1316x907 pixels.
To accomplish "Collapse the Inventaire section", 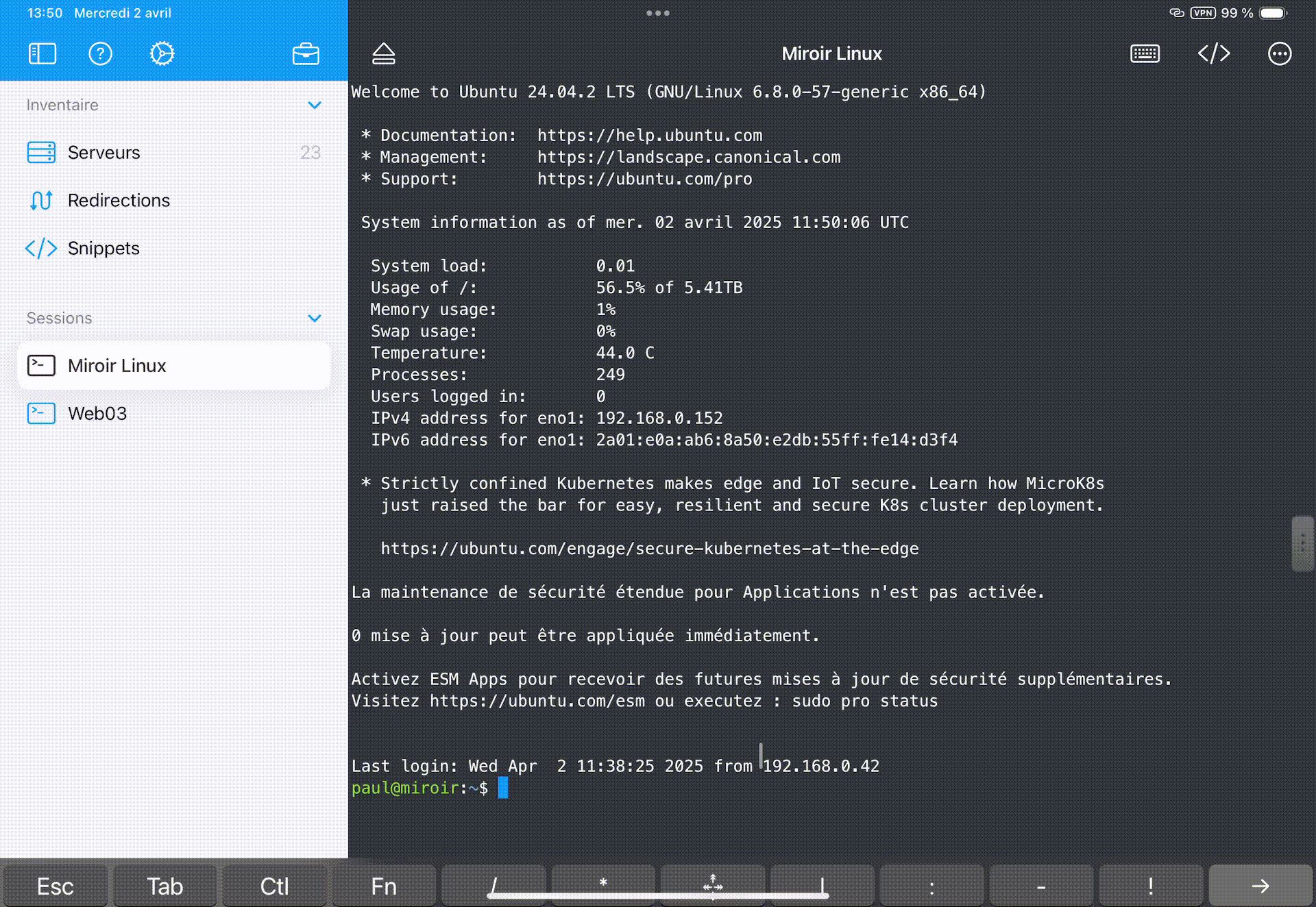I will coord(315,105).
